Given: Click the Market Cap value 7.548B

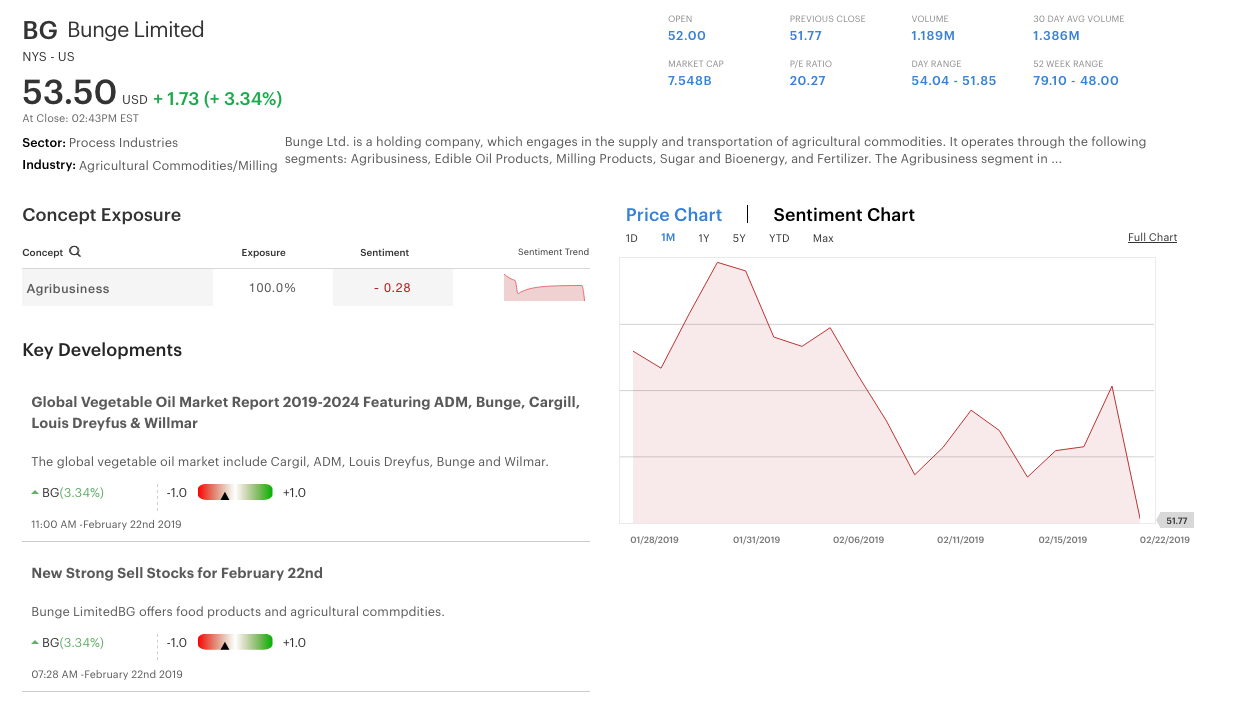Looking at the screenshot, I should [x=690, y=81].
